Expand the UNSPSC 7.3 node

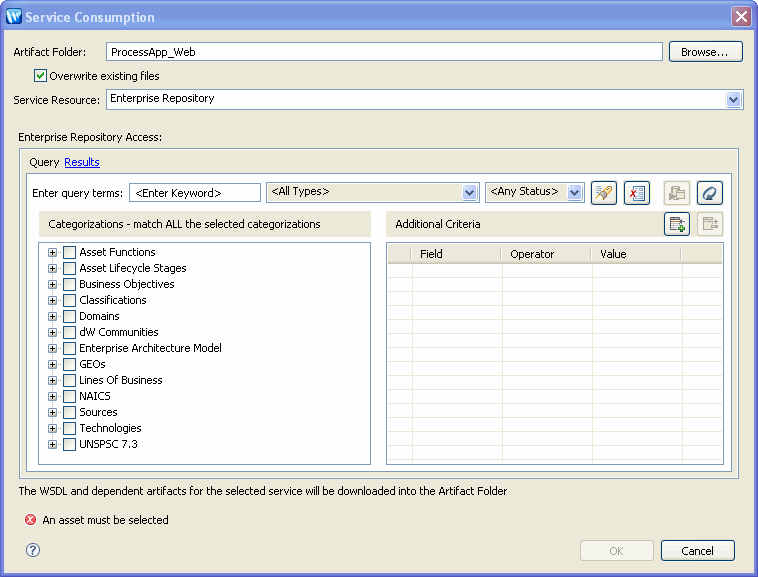(52, 444)
